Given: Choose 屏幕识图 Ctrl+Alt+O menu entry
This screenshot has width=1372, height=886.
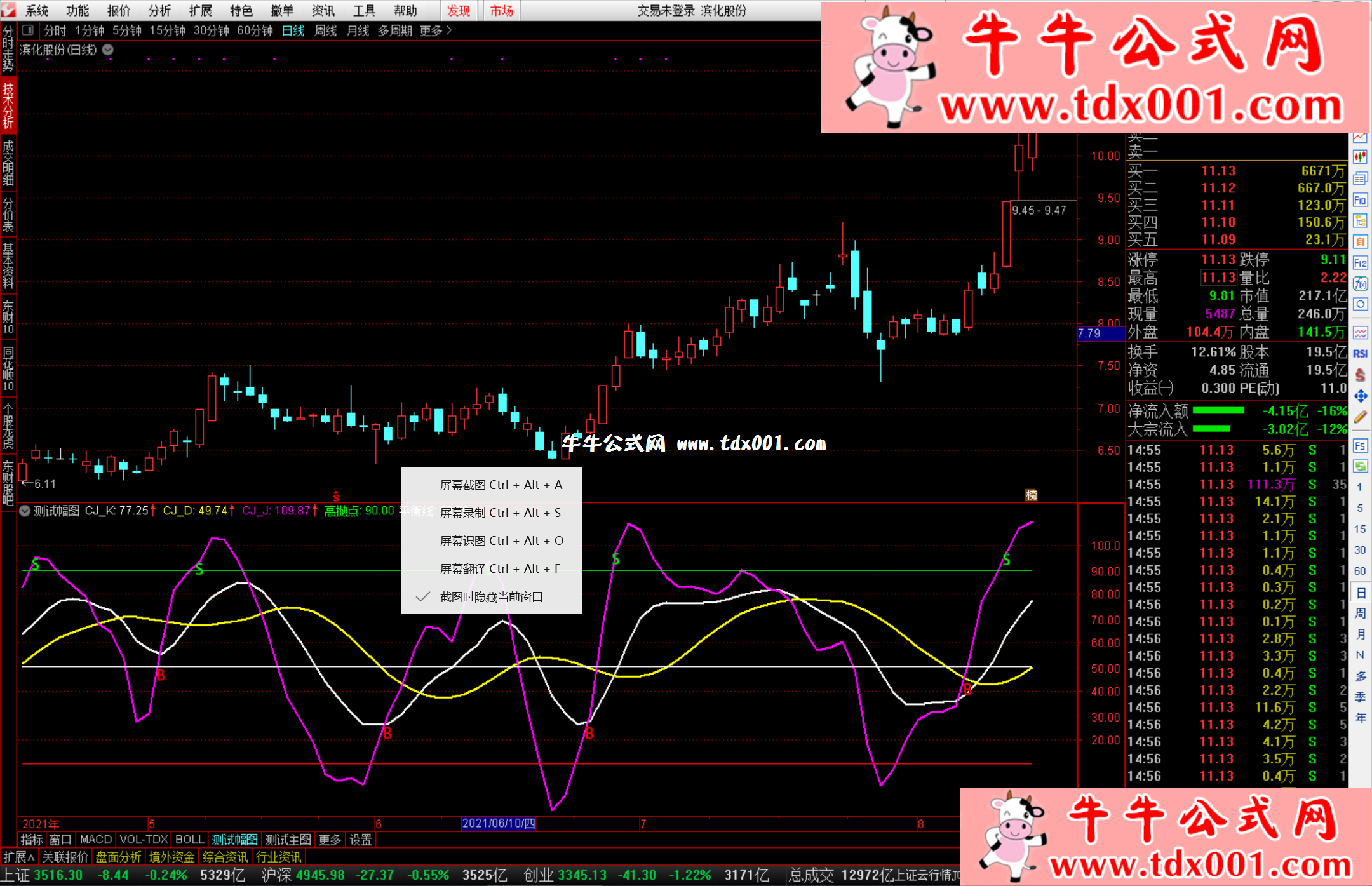Looking at the screenshot, I should pyautogui.click(x=491, y=541).
